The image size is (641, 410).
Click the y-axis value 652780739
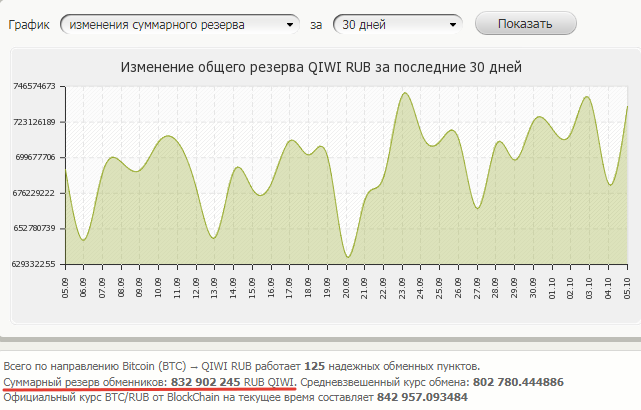(34, 228)
